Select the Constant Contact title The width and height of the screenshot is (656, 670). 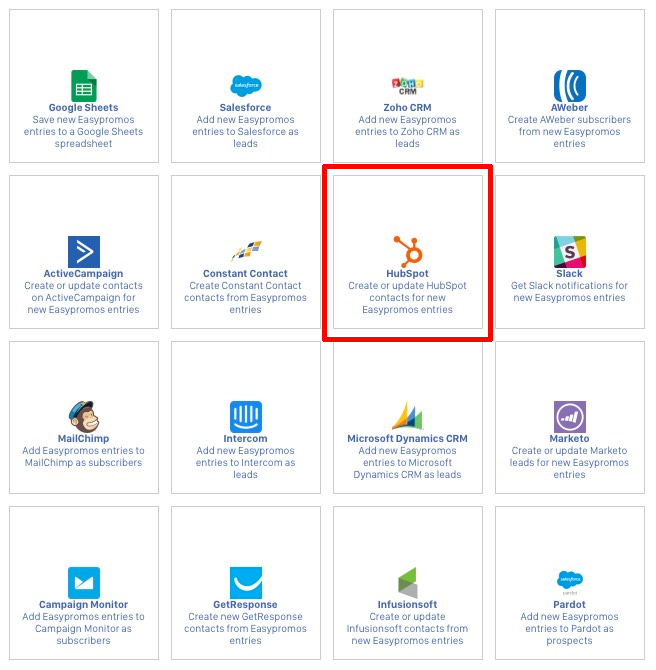(245, 273)
